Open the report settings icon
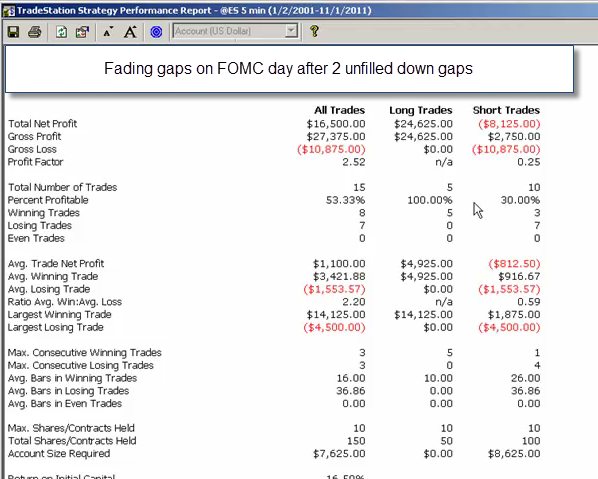This screenshot has width=598, height=479. click(x=82, y=32)
